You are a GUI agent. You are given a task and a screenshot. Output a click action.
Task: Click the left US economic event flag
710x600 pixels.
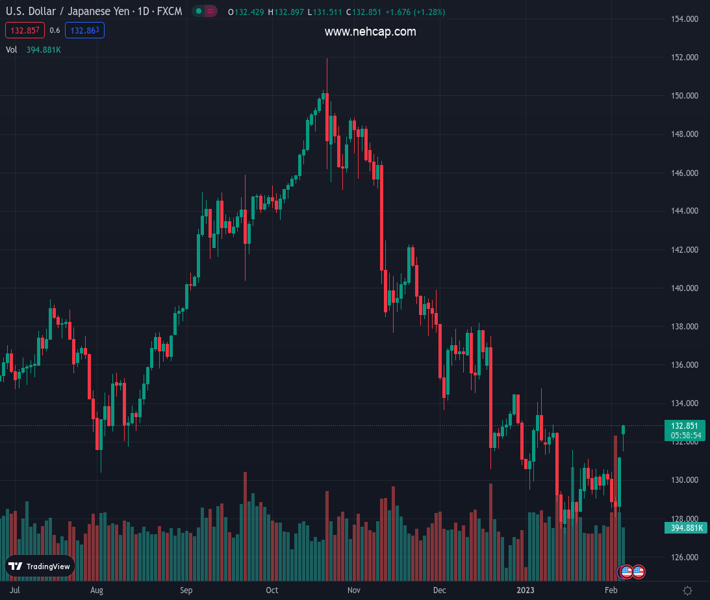626,572
